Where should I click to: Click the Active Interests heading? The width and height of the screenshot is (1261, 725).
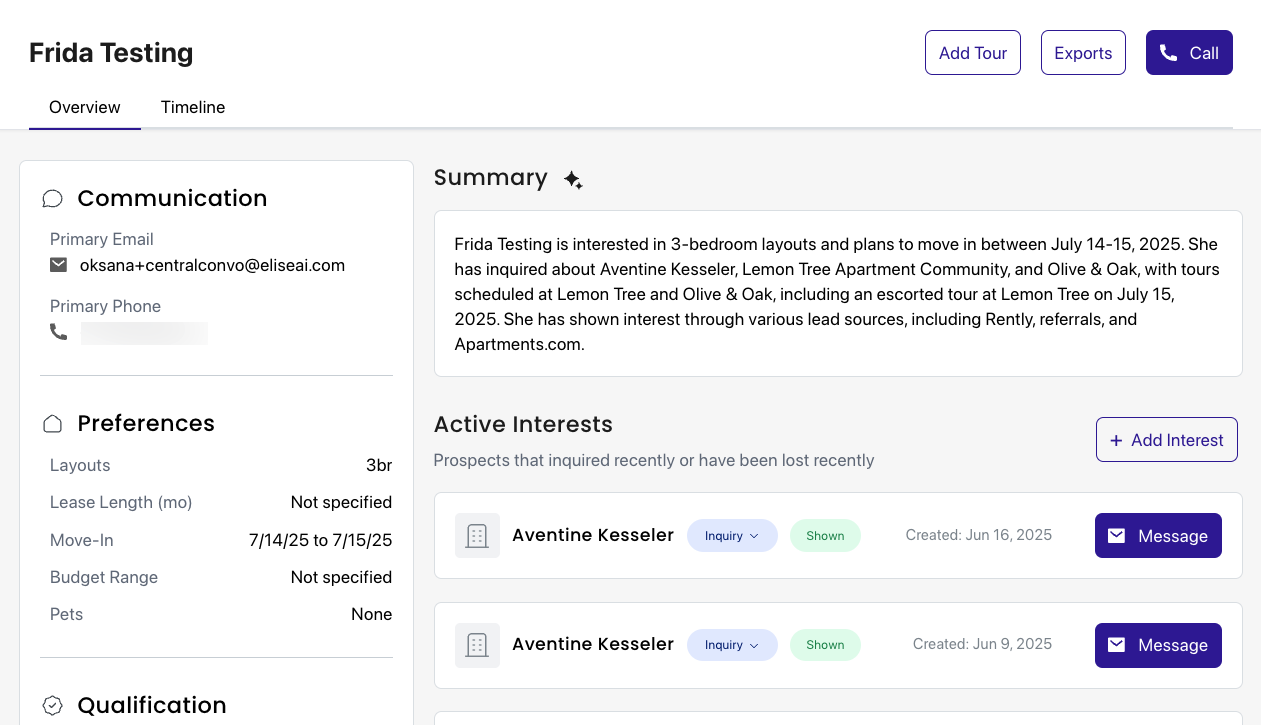tap(523, 424)
